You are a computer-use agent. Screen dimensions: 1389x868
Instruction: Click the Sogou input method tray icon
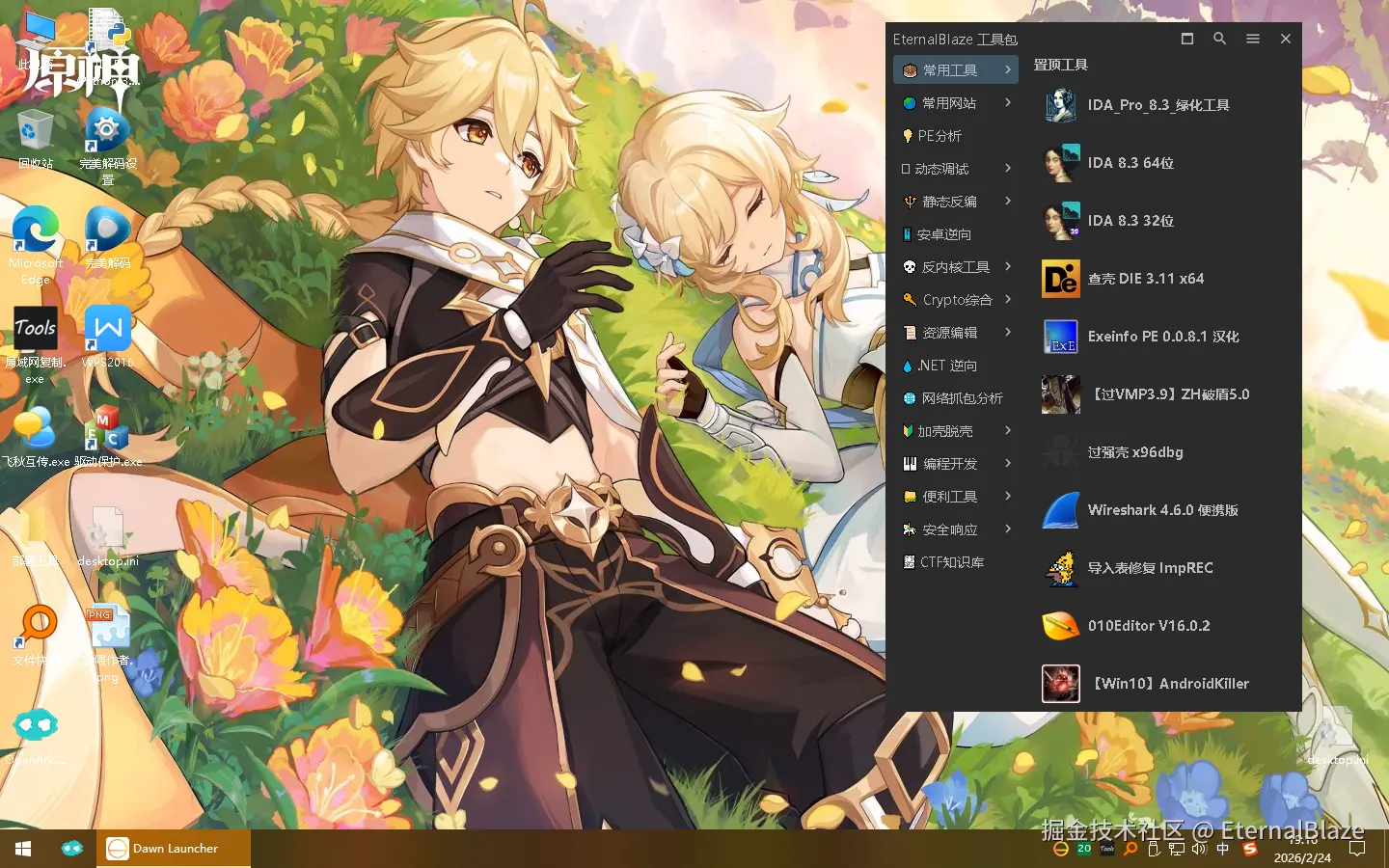1250,849
